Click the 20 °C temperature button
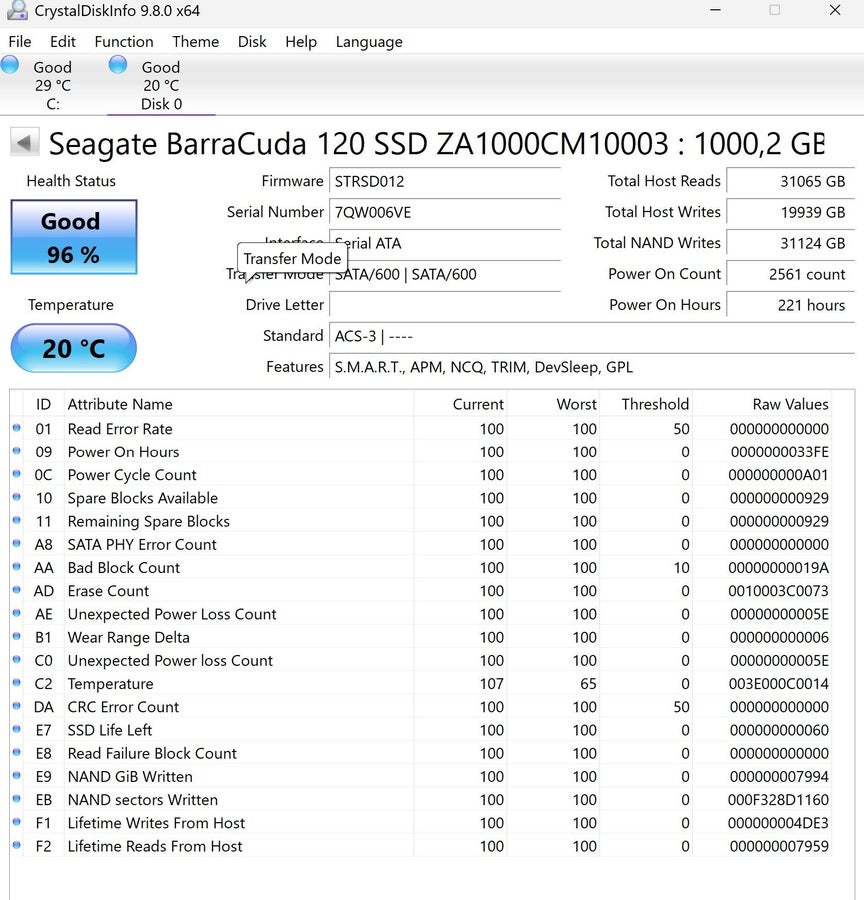Viewport: 864px width, 900px height. click(73, 348)
